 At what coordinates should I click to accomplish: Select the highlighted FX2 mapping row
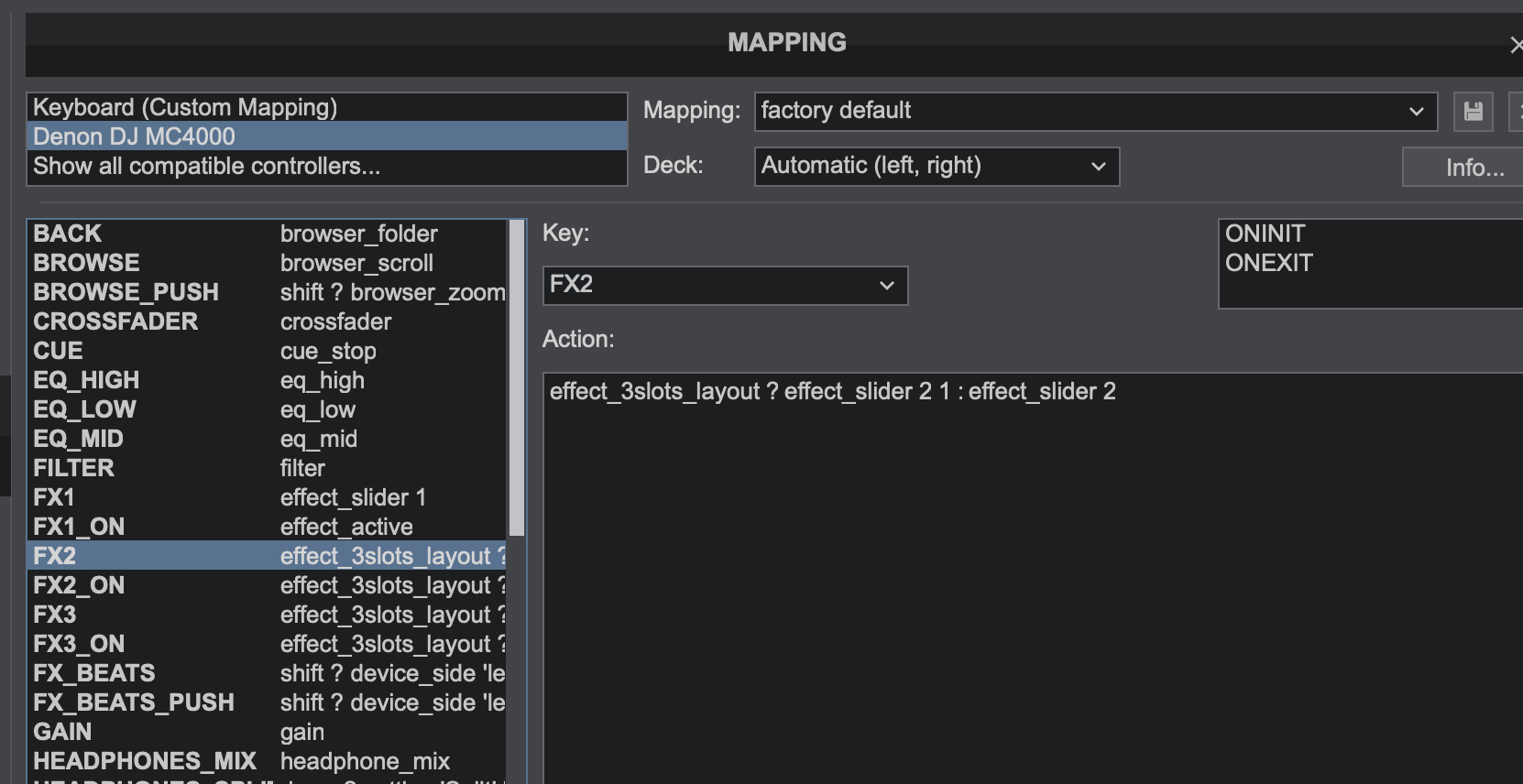[268, 556]
